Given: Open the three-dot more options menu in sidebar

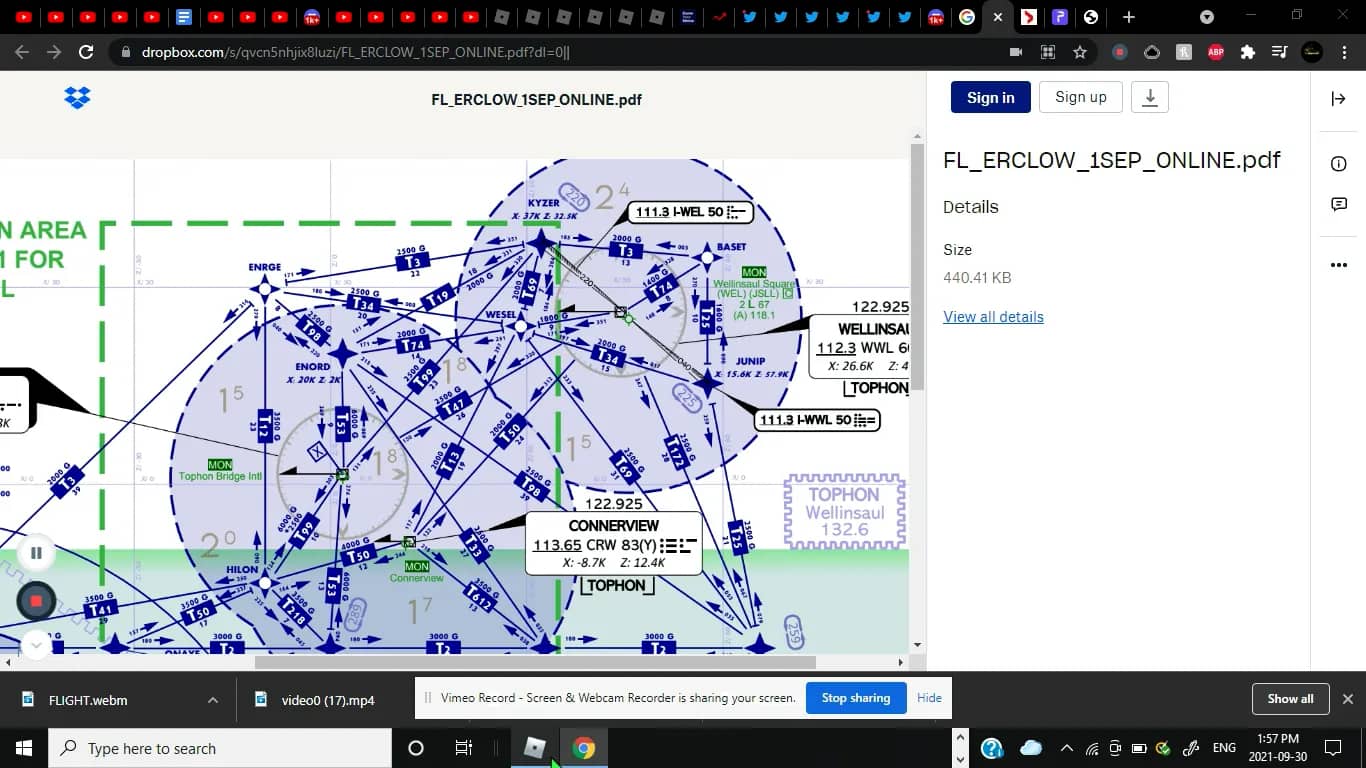Looking at the screenshot, I should (x=1338, y=265).
